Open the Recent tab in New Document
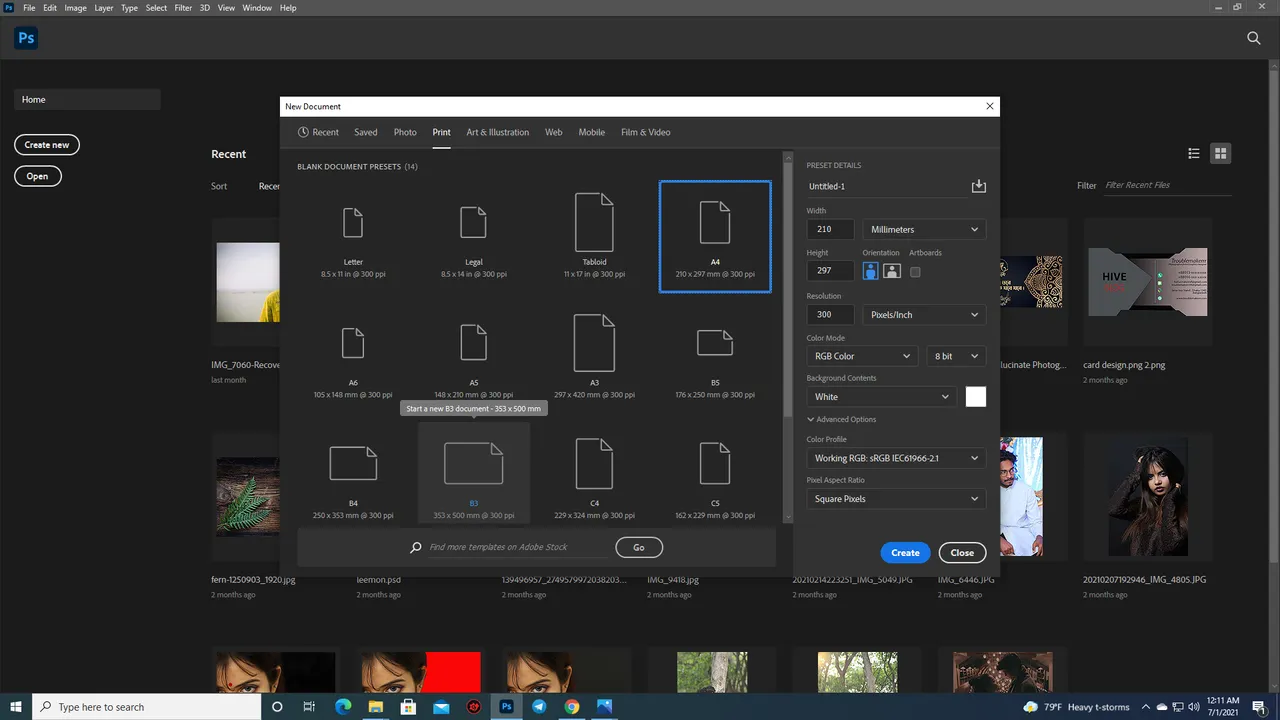 pyautogui.click(x=318, y=132)
